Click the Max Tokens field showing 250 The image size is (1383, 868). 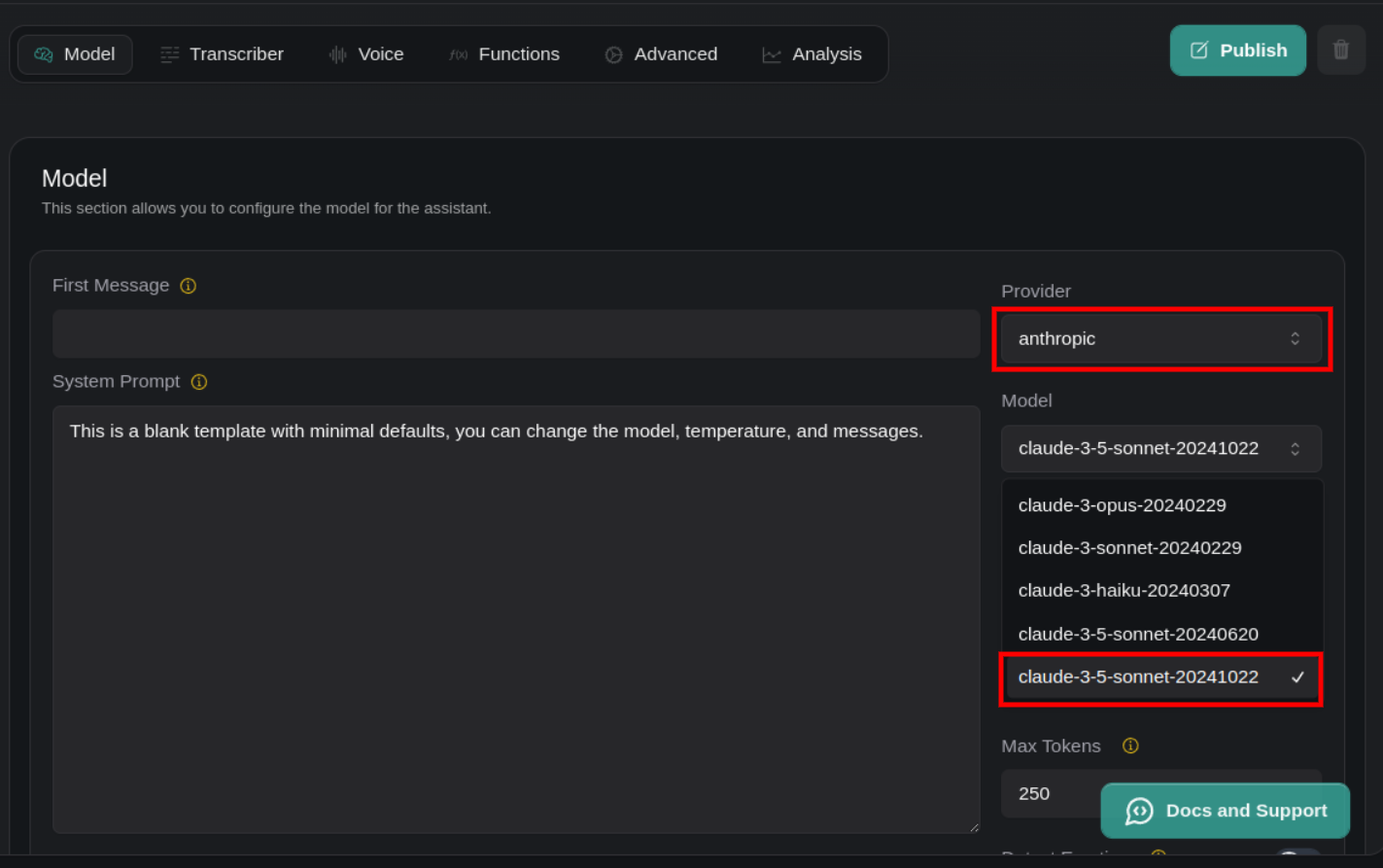coord(1050,794)
